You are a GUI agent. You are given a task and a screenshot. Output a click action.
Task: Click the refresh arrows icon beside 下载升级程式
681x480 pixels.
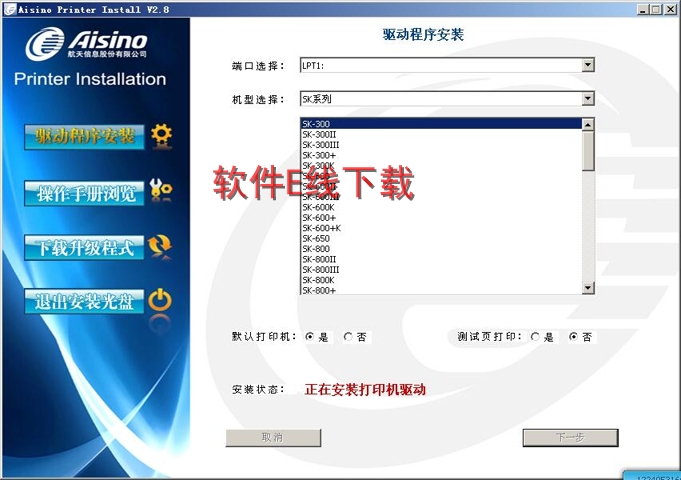[160, 245]
